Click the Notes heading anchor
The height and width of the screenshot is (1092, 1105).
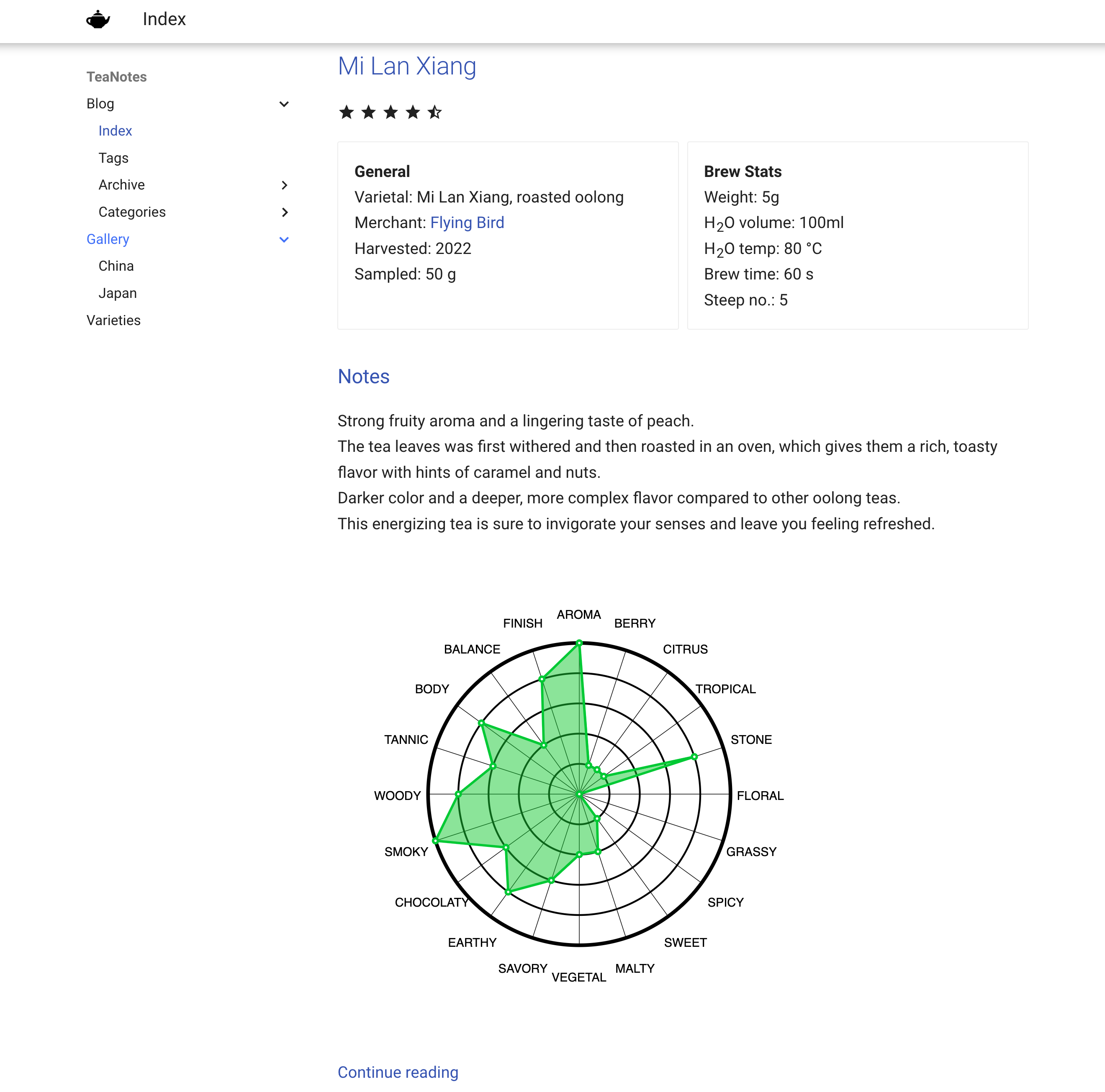pyautogui.click(x=363, y=376)
